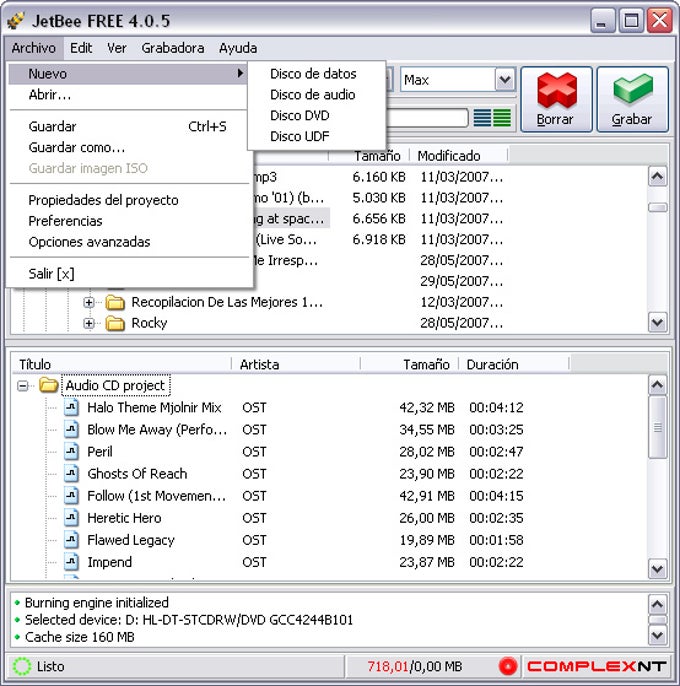
Task: Click the 718,01/0,00 MB capacity readout
Action: [x=414, y=666]
